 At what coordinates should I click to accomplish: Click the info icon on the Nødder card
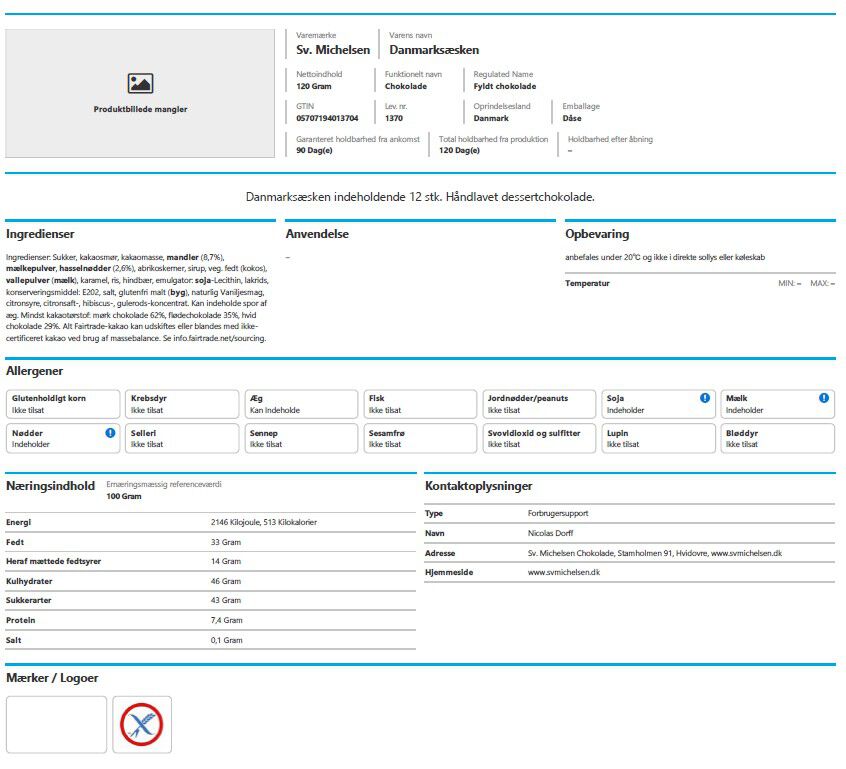[110, 433]
